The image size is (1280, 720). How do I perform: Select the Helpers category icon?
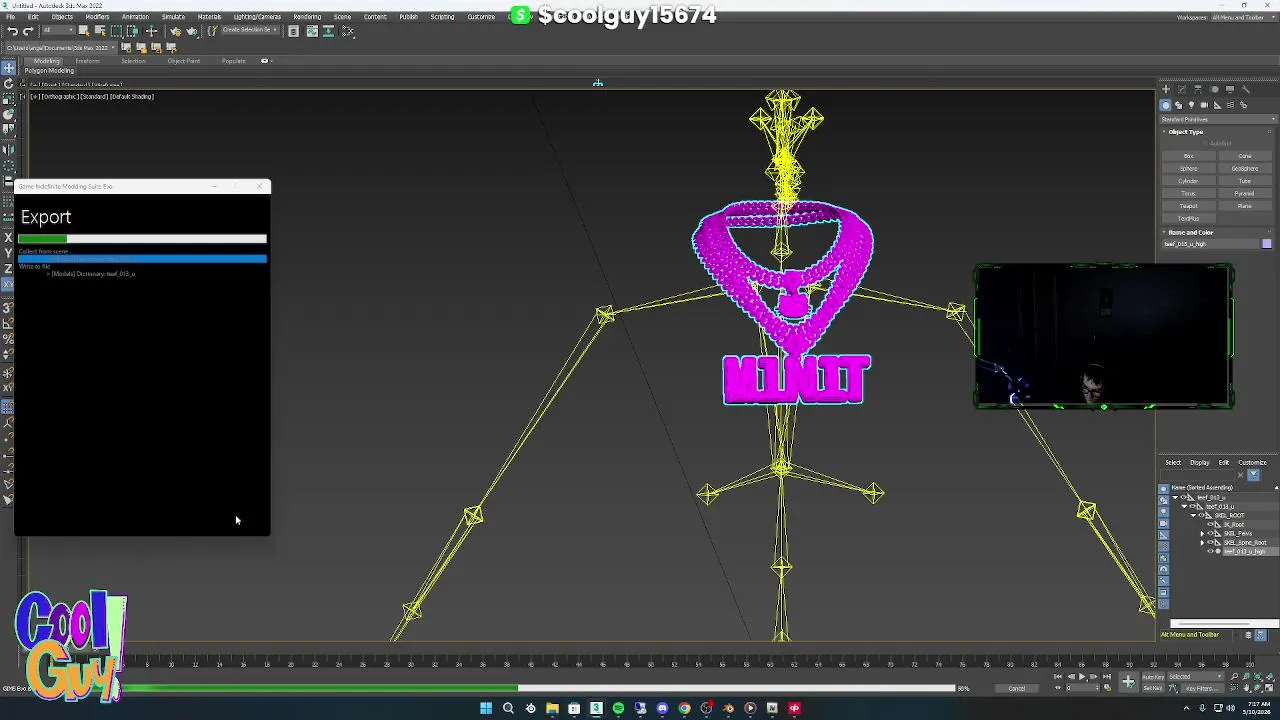(1217, 105)
